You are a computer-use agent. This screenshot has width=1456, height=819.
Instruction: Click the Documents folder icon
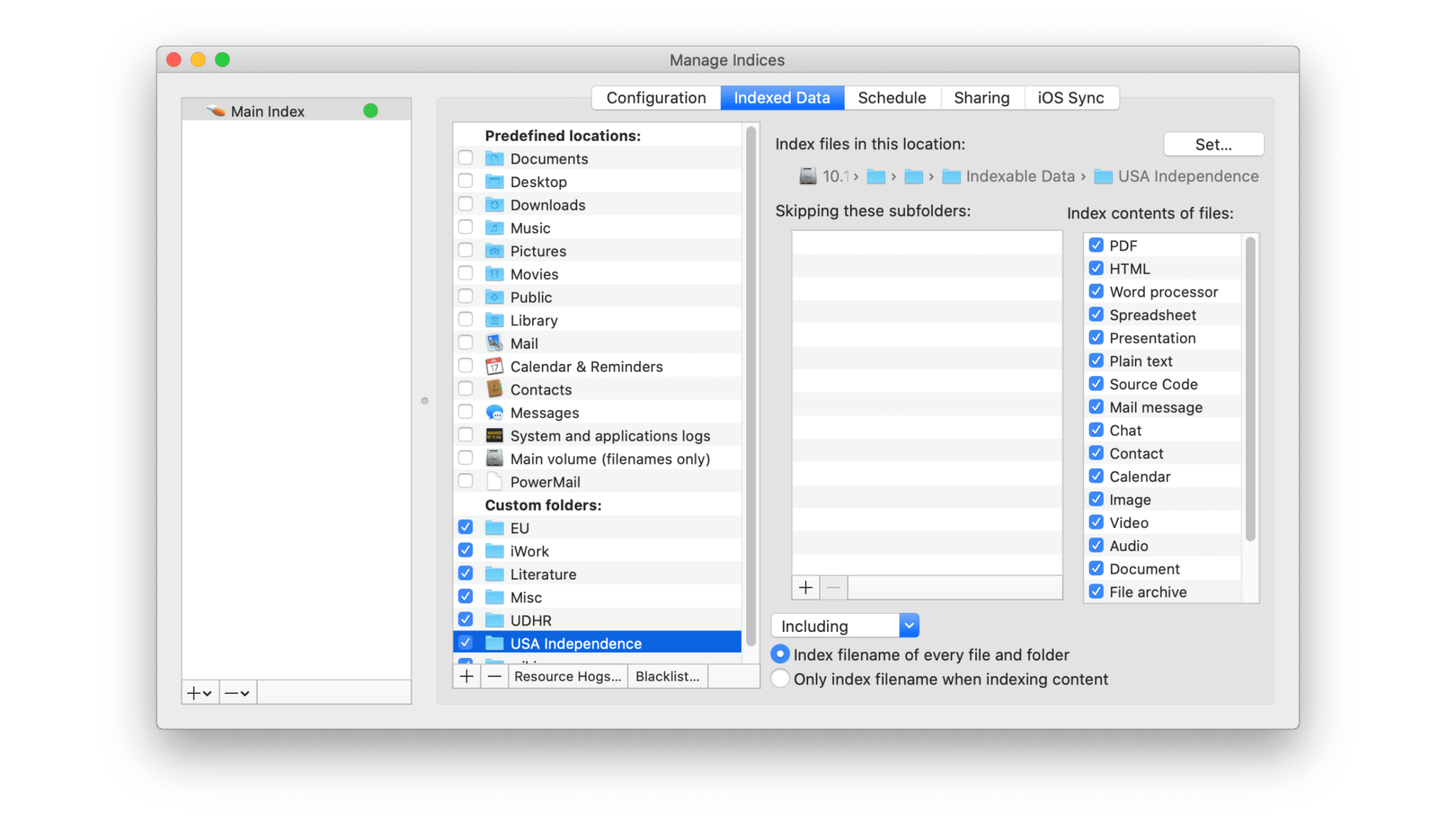494,159
